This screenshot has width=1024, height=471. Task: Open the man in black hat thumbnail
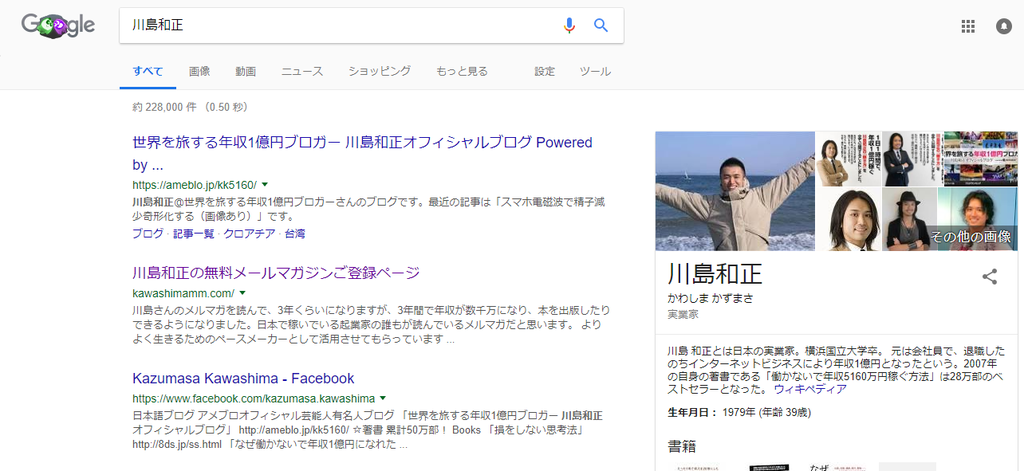click(908, 219)
